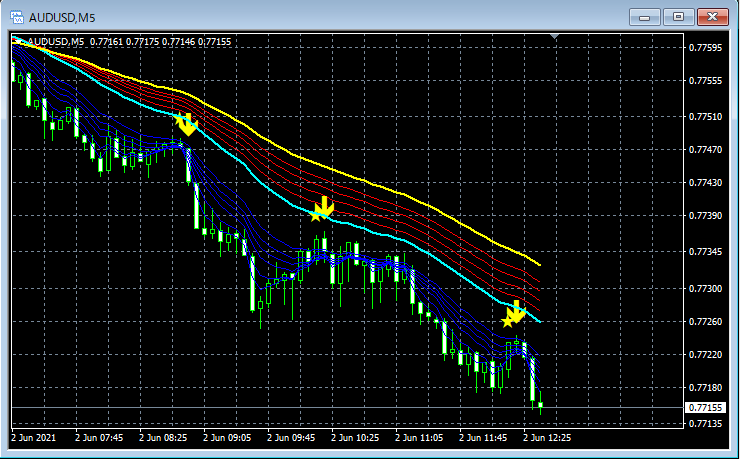Click the 0.77555 price scale label
Screen dimensions: 740x459
point(705,81)
